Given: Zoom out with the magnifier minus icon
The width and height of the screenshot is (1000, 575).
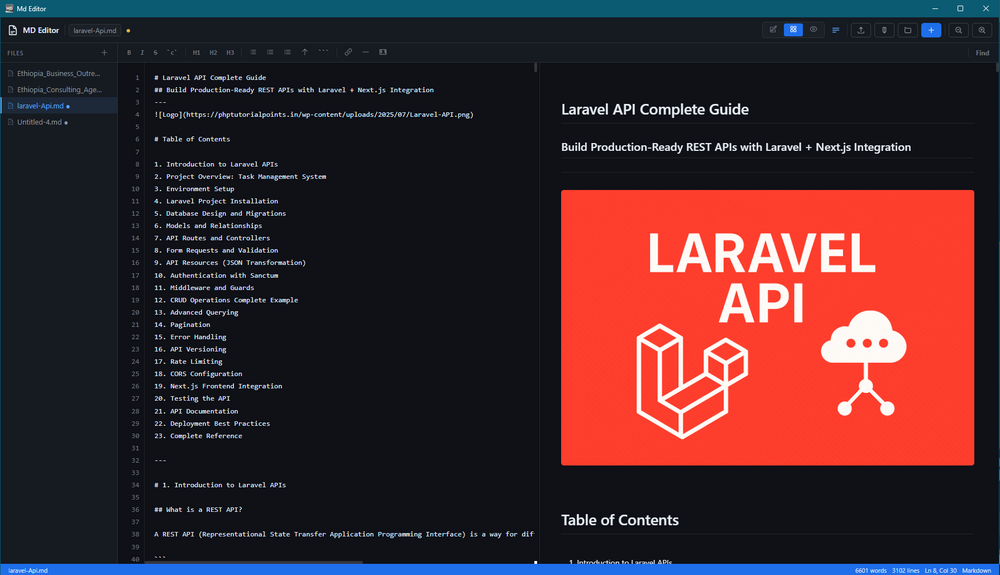Looking at the screenshot, I should [959, 30].
